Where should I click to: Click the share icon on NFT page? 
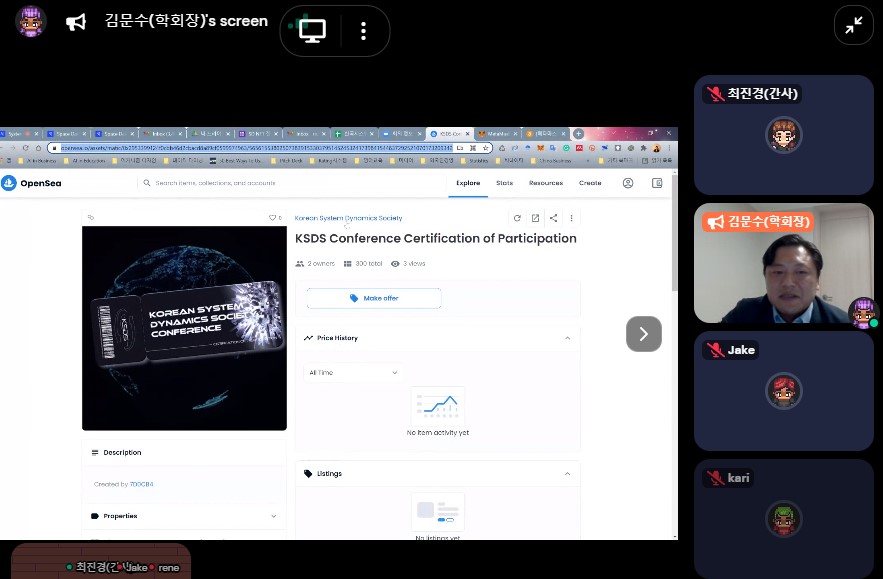(x=553, y=218)
